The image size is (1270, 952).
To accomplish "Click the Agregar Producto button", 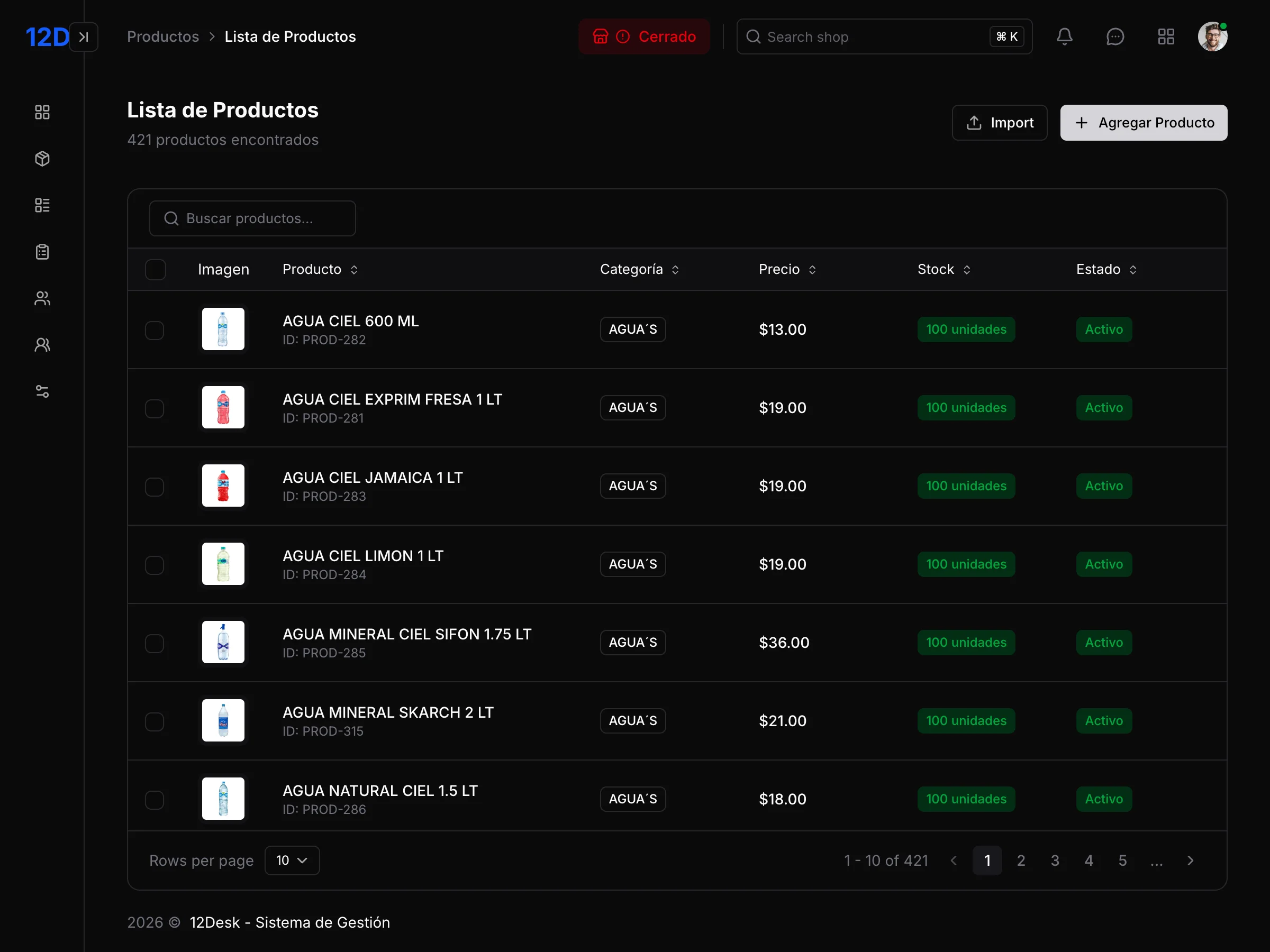I will point(1143,122).
